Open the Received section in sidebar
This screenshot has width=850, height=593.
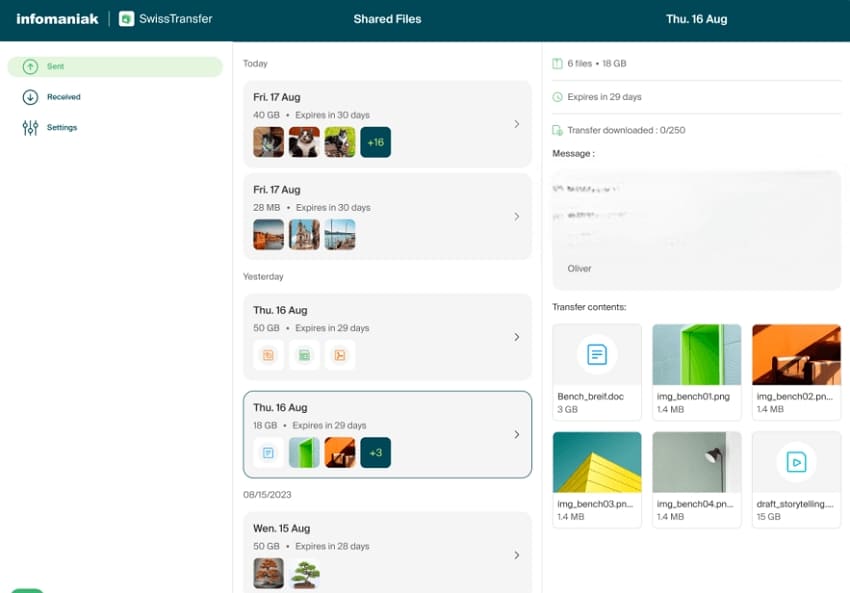(63, 97)
